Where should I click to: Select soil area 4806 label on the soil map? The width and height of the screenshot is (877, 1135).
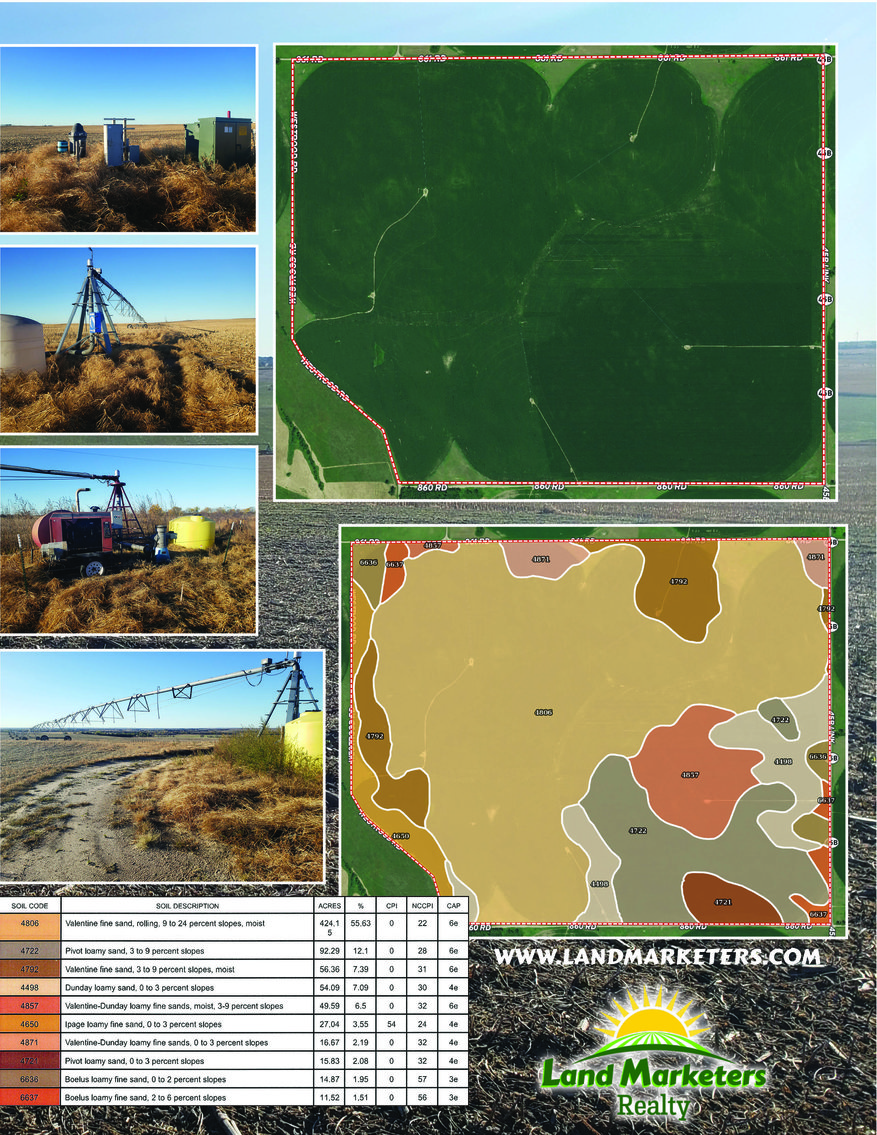tap(545, 714)
